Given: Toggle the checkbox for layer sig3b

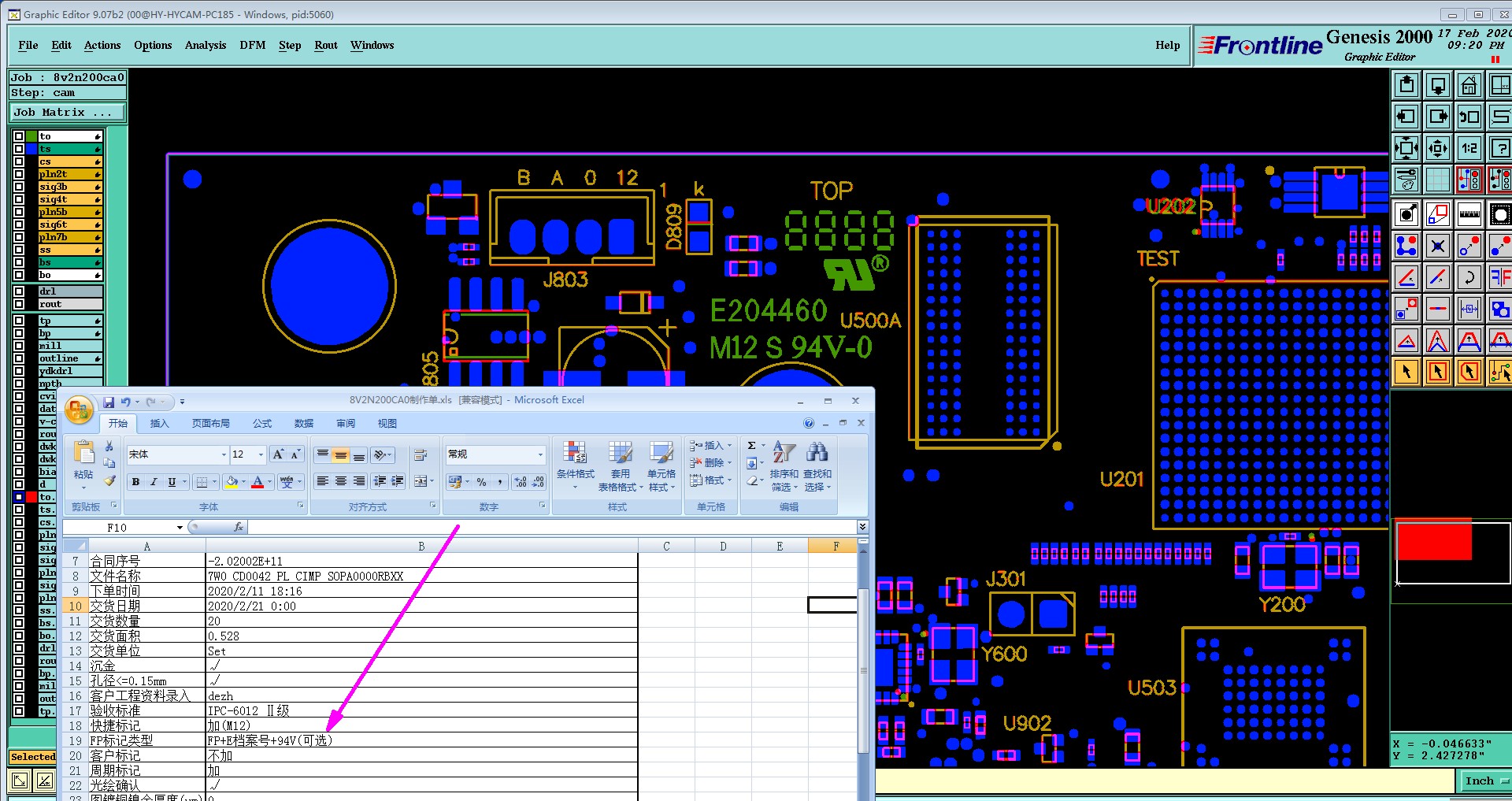Looking at the screenshot, I should tap(19, 187).
